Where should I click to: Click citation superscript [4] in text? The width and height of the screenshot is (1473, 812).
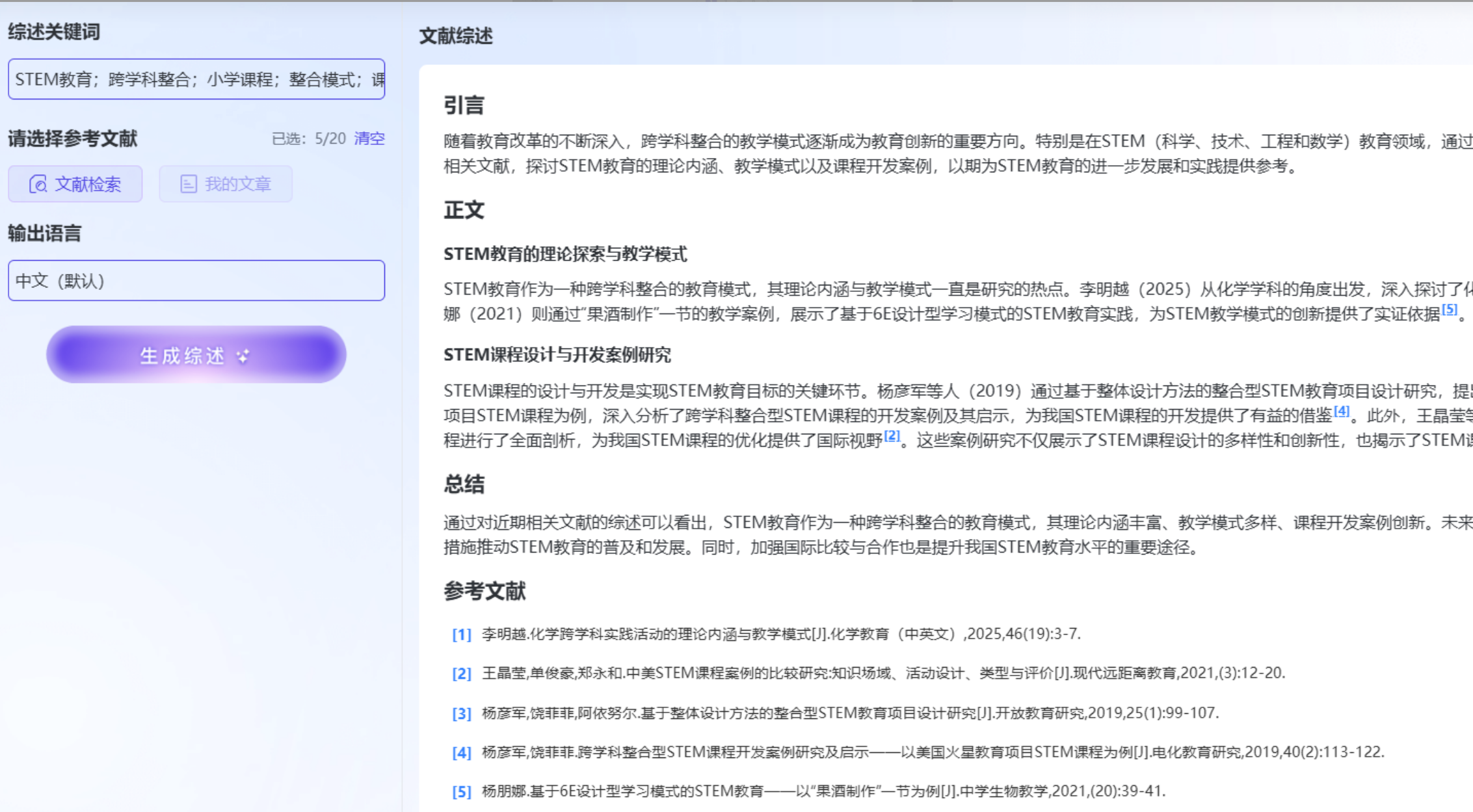1341,411
